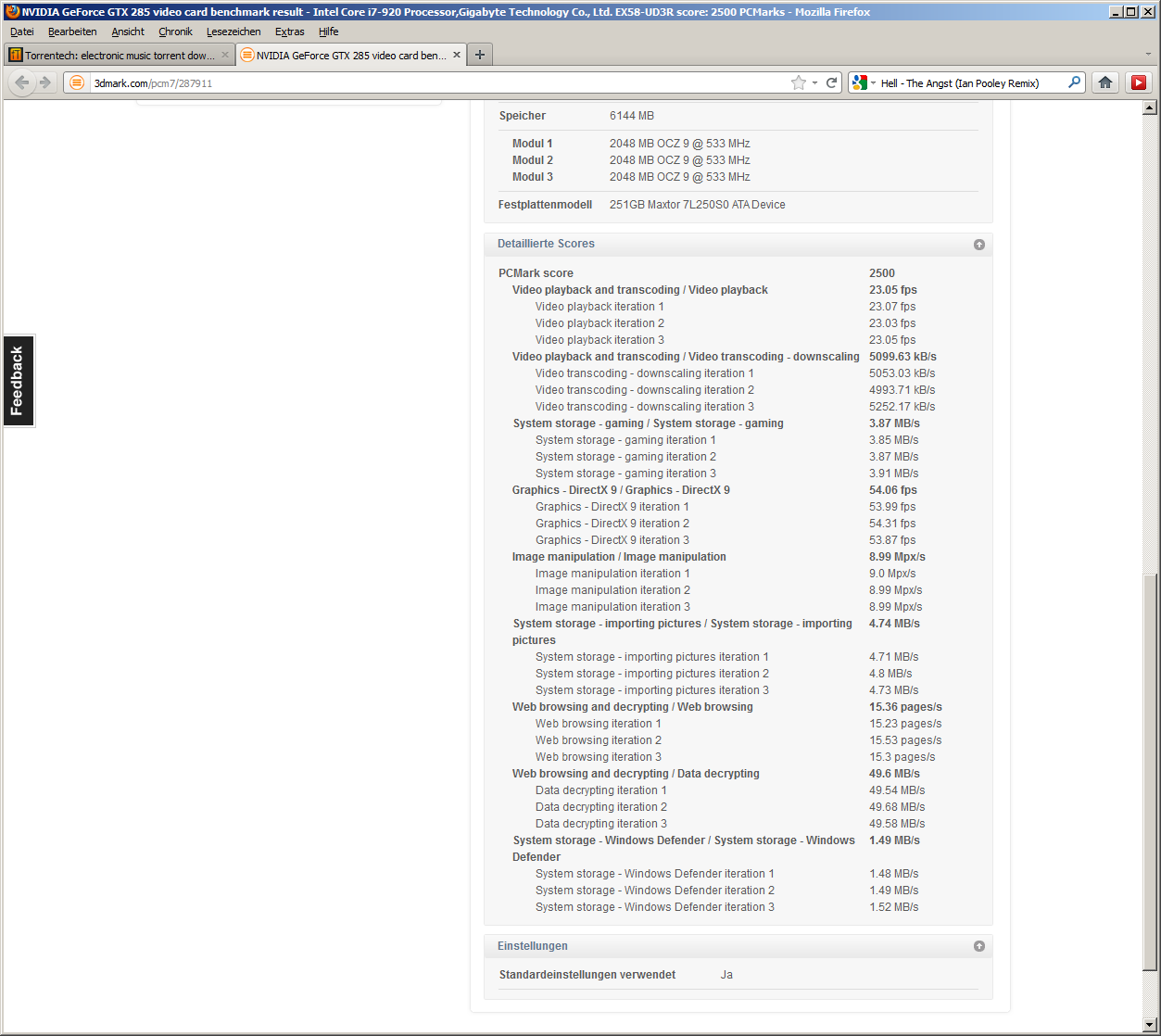The image size is (1161, 1036).
Task: Click 'Graphics - DirectX 9 iteration 2' row
Action: 726,524
